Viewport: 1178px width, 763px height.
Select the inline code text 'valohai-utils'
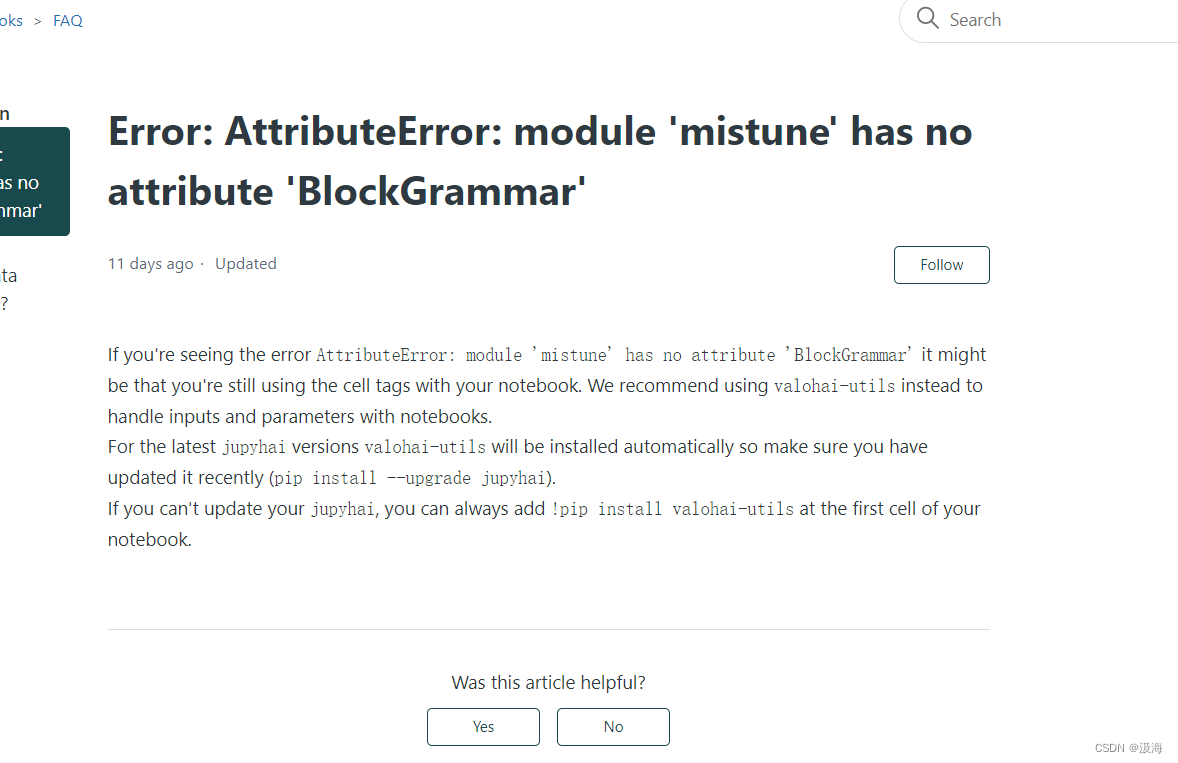pos(833,386)
